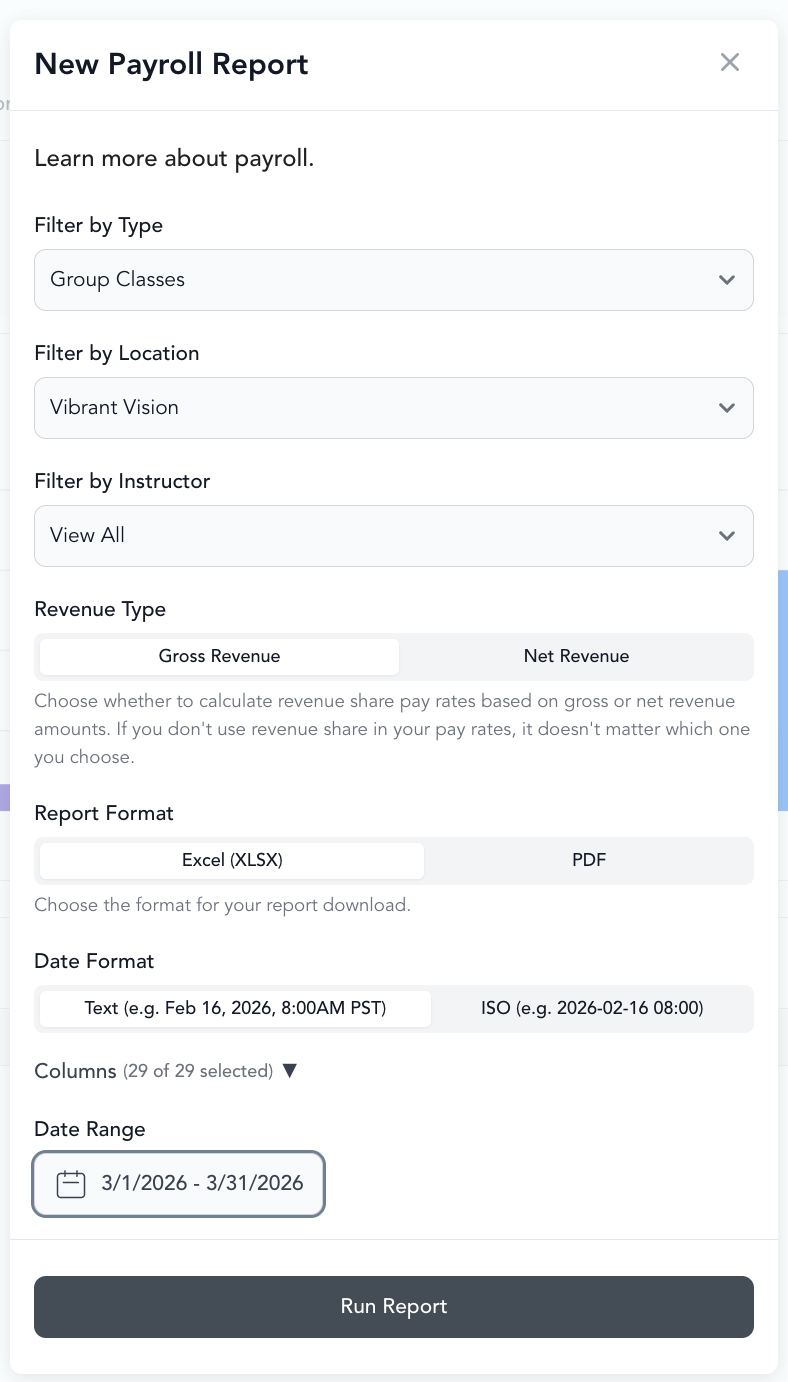
Task: Choose PDF report format
Action: coord(589,860)
